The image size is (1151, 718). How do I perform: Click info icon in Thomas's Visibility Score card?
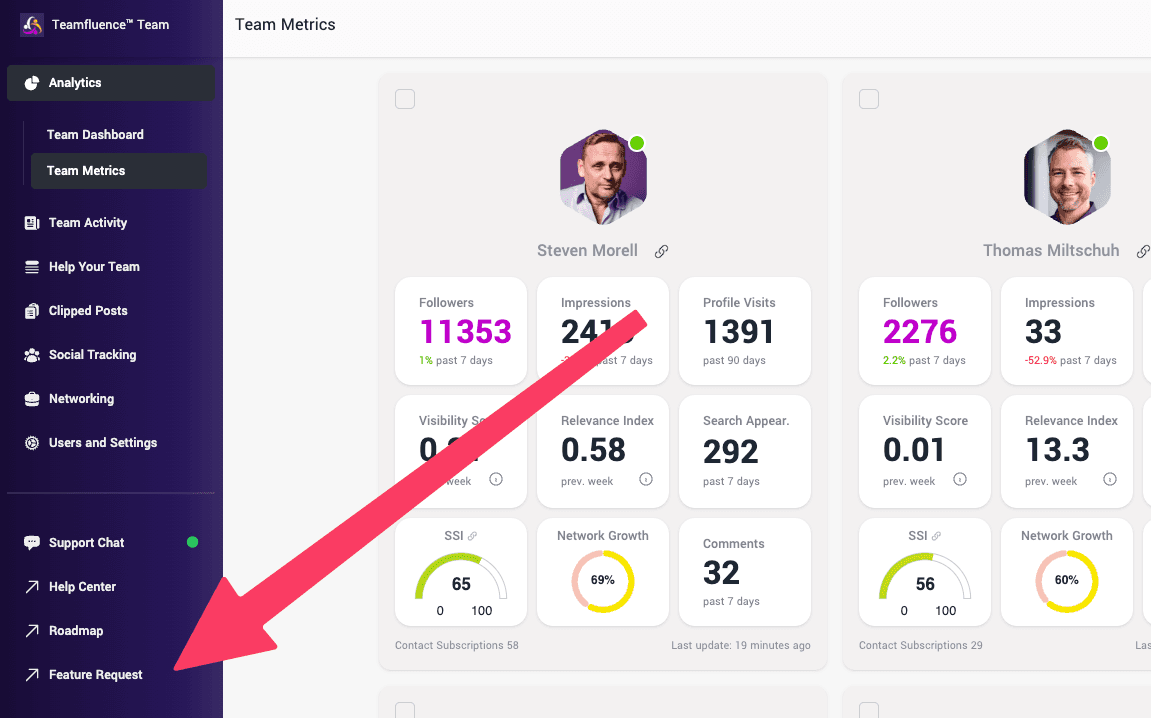click(x=960, y=479)
